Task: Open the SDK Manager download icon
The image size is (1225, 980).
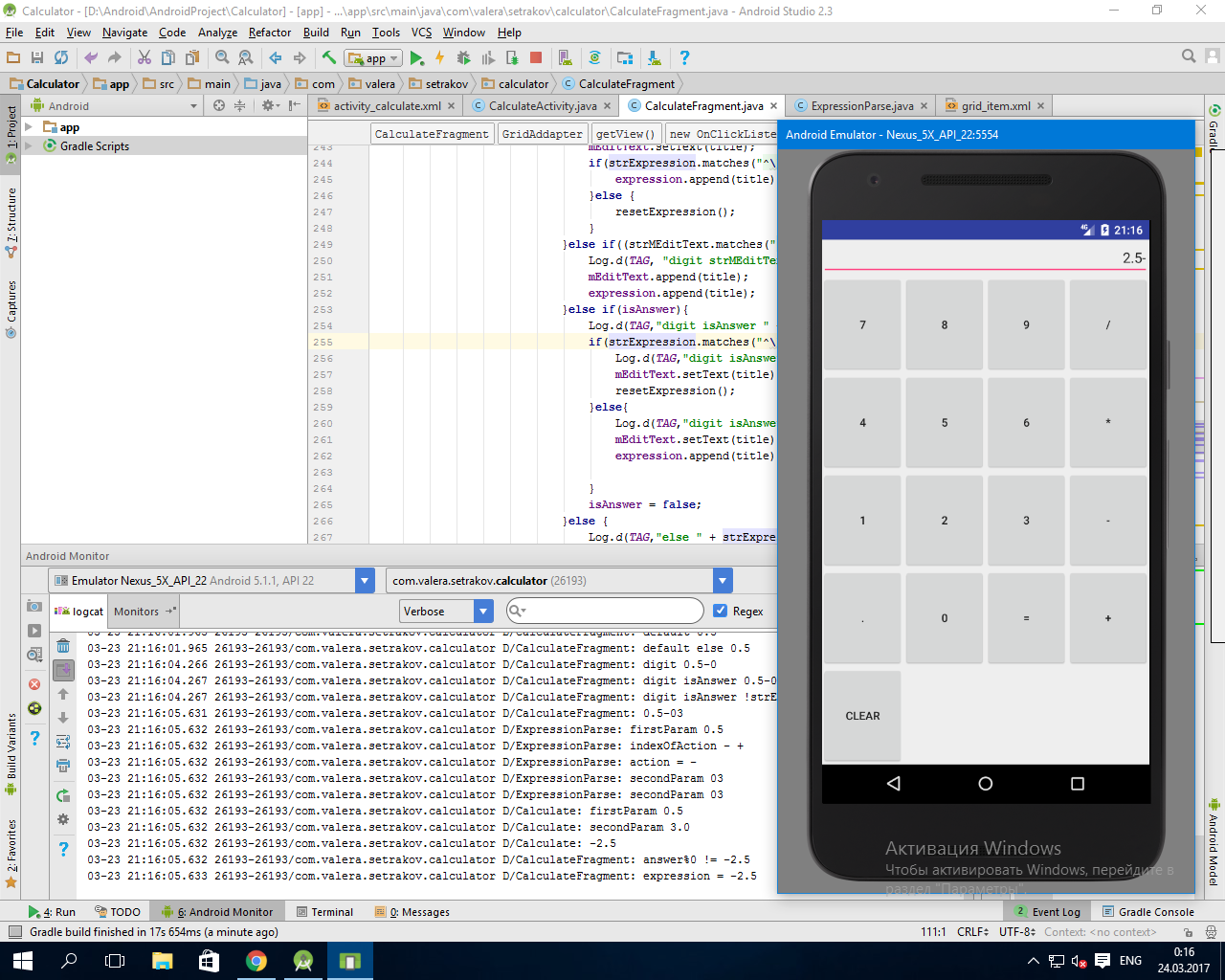Action: pyautogui.click(x=654, y=58)
